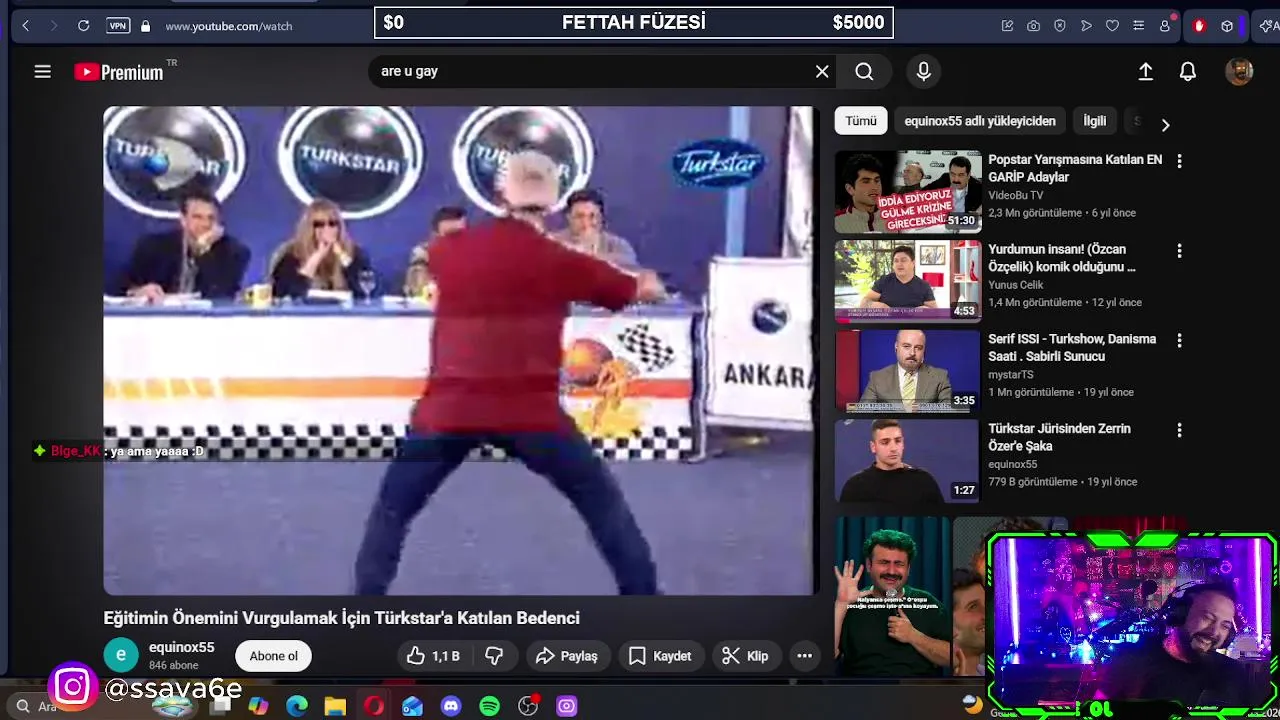Open the upload/create video icon

1146,71
